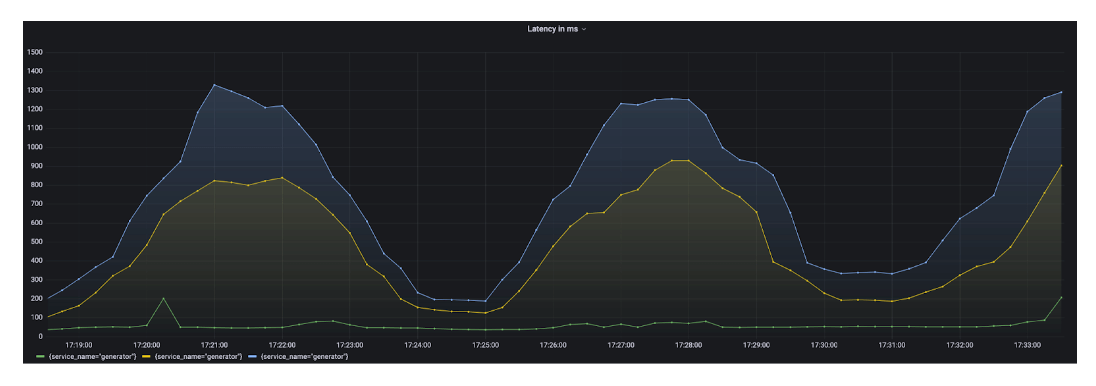
Task: Click the blue series lowest point near 17:25:00
Action: click(x=485, y=301)
